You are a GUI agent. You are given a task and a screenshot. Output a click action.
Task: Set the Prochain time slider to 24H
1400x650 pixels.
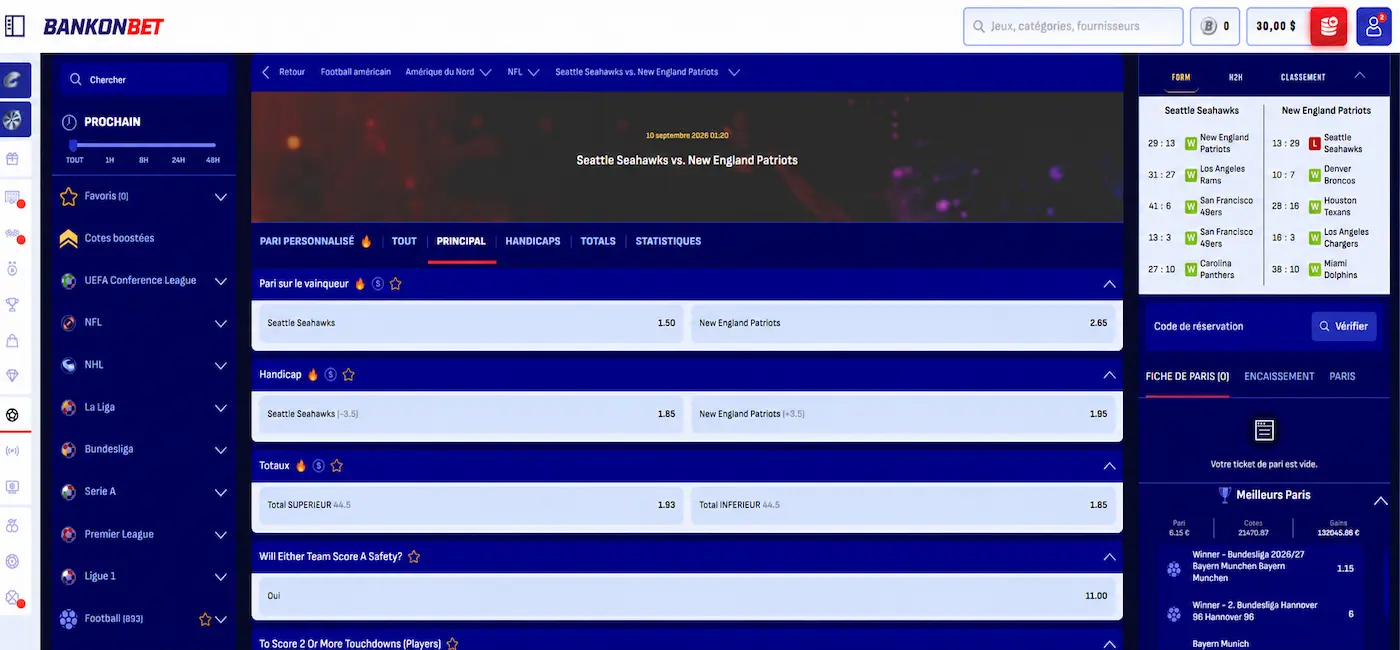178,160
